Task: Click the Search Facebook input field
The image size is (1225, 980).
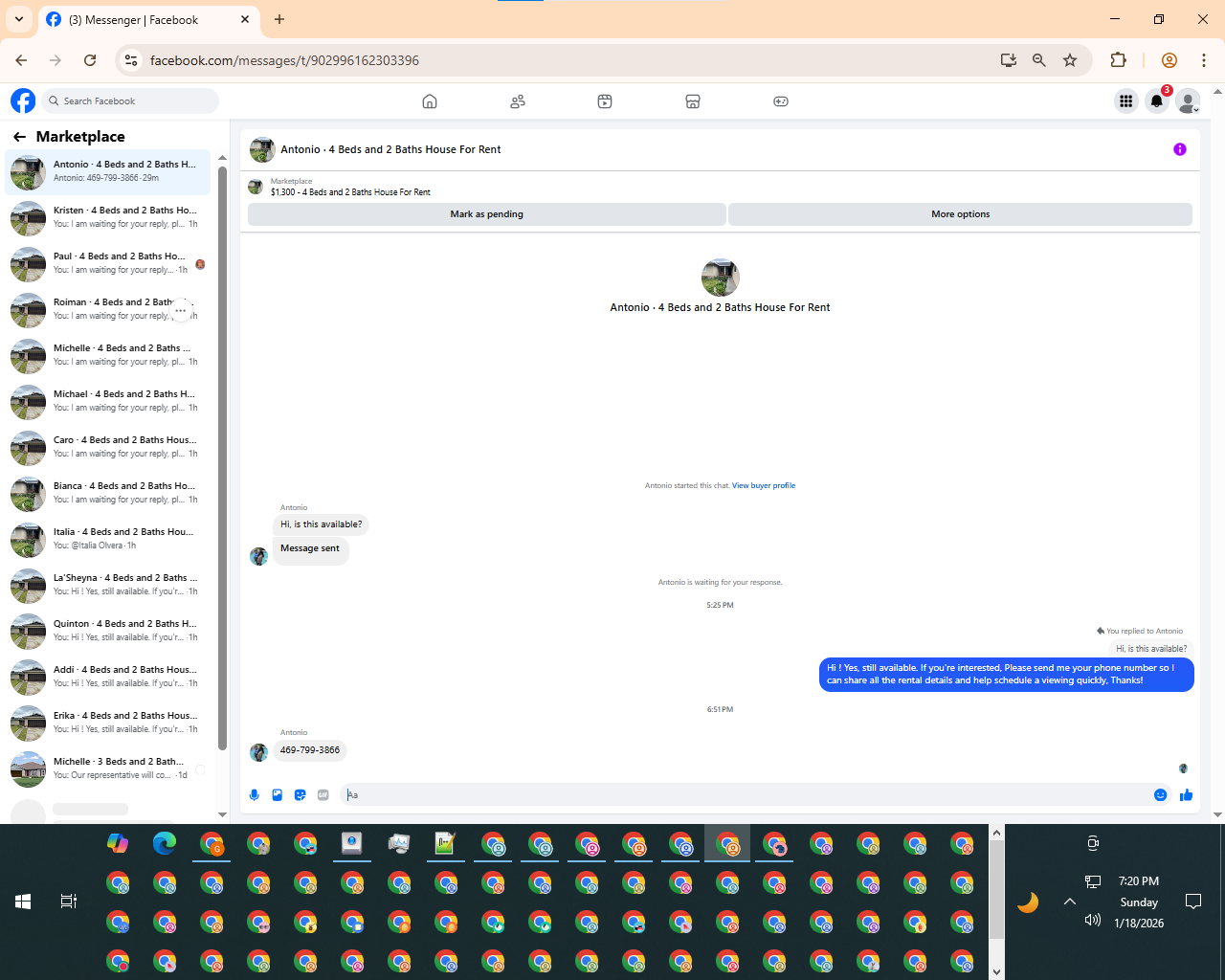Action: 132,100
